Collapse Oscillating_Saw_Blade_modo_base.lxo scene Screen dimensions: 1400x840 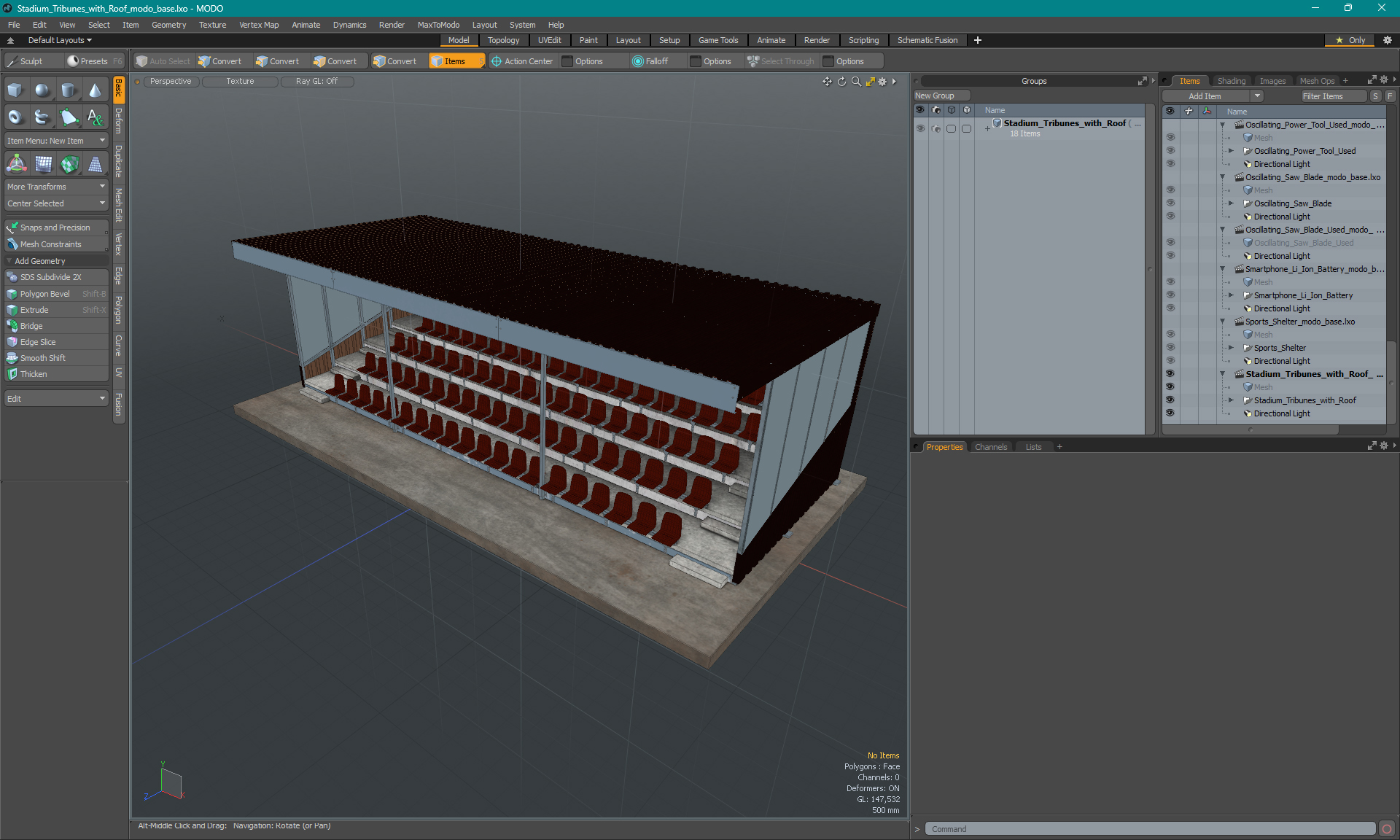[x=1223, y=177]
